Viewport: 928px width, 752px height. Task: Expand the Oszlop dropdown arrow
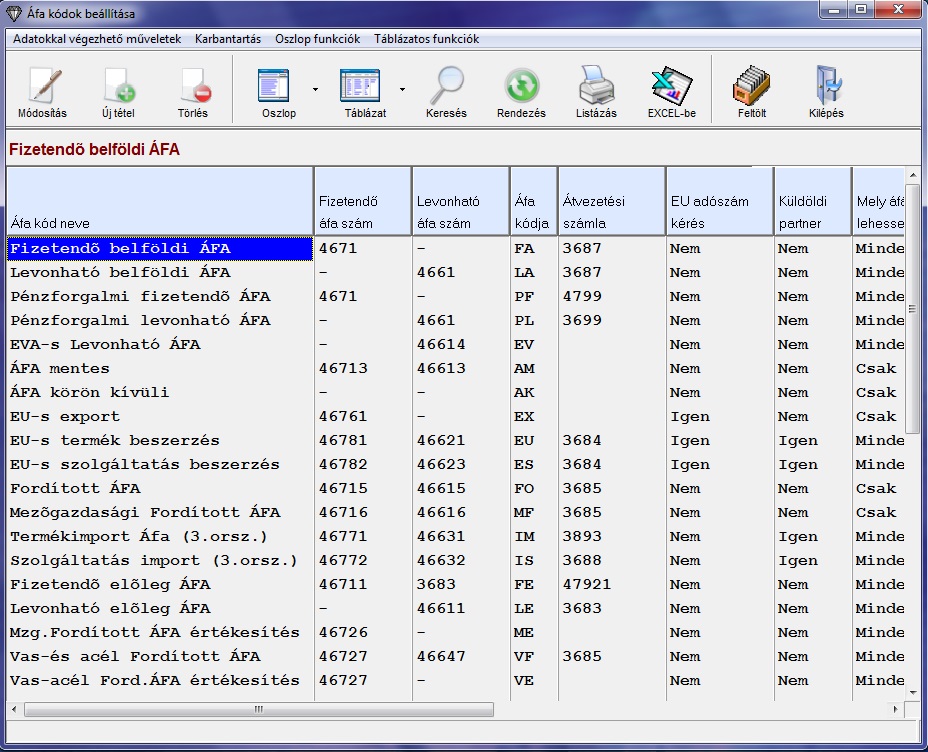point(315,89)
